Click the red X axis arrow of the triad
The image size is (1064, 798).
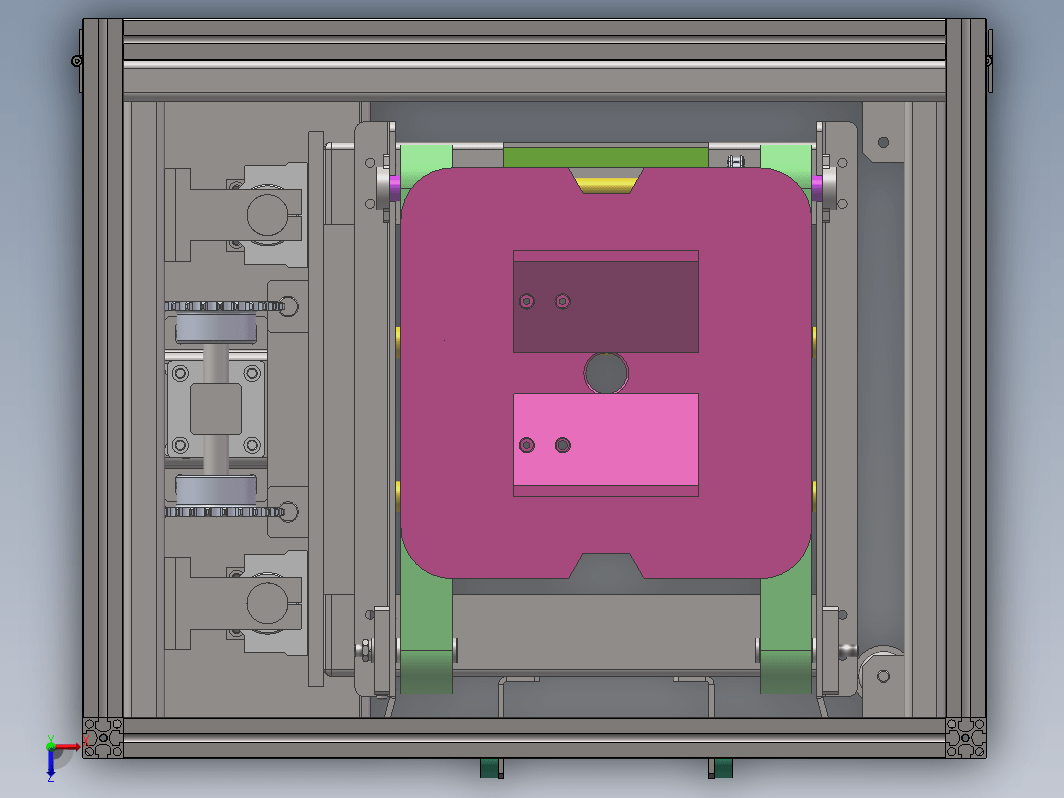68,746
